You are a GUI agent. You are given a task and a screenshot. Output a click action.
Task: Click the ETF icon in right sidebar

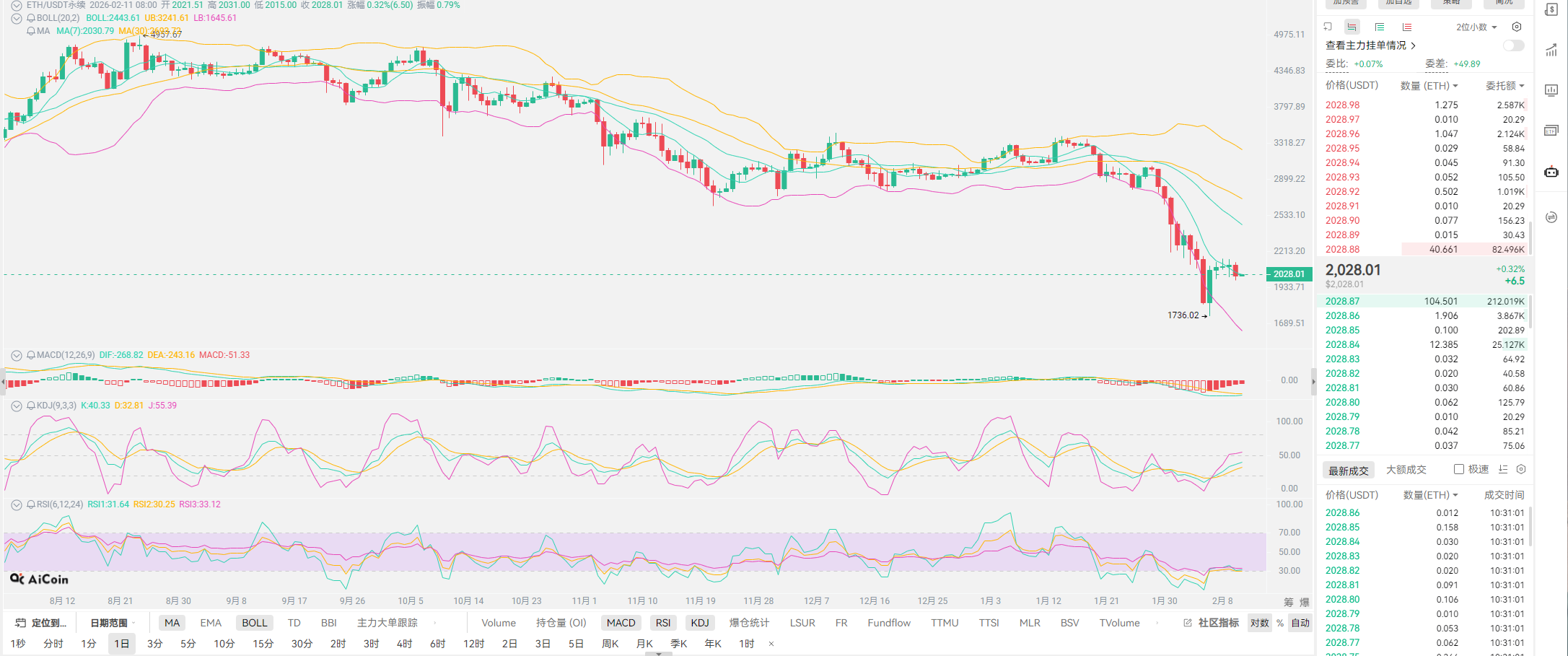1551,131
